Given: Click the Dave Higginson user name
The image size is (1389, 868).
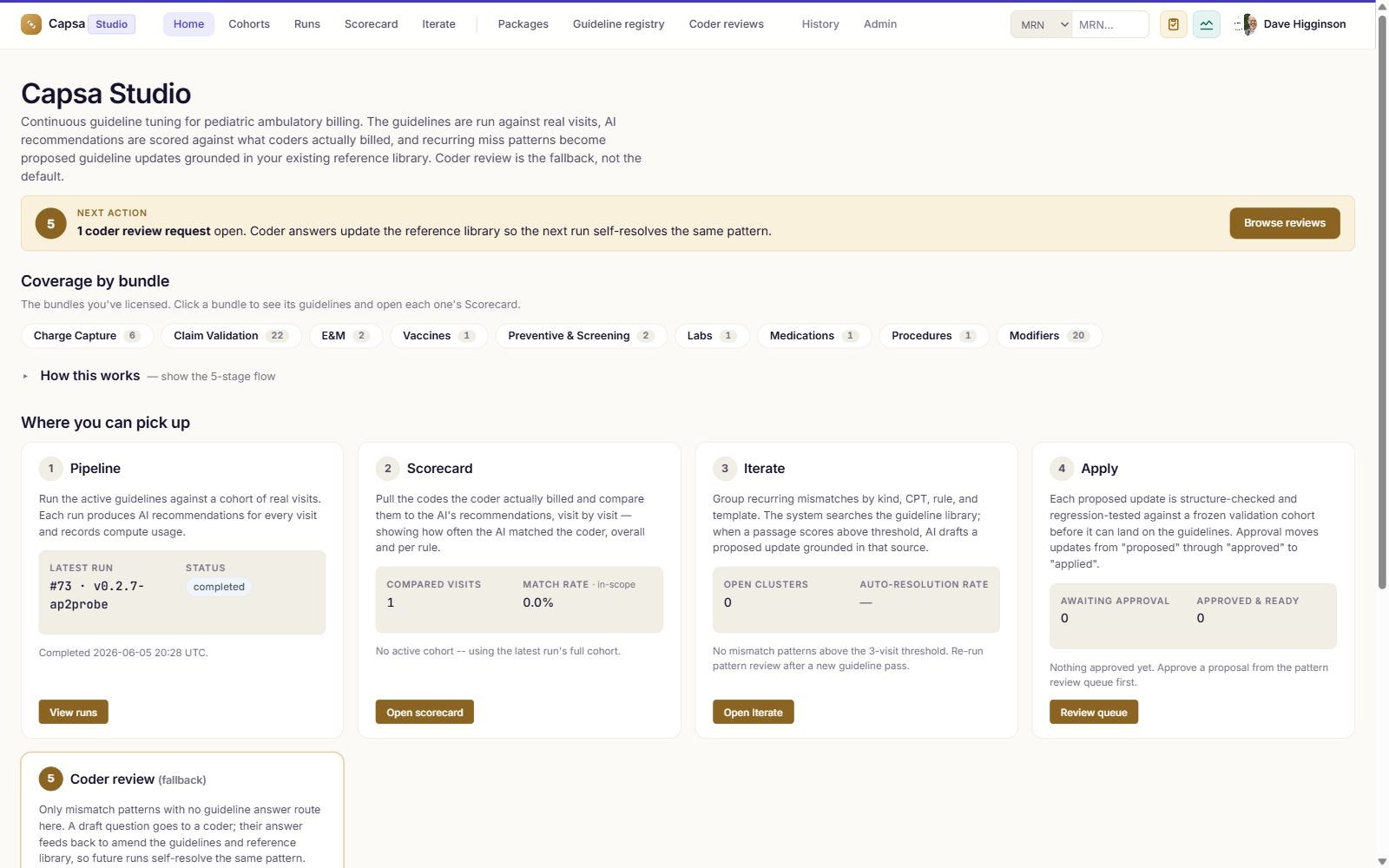Looking at the screenshot, I should coord(1305,24).
